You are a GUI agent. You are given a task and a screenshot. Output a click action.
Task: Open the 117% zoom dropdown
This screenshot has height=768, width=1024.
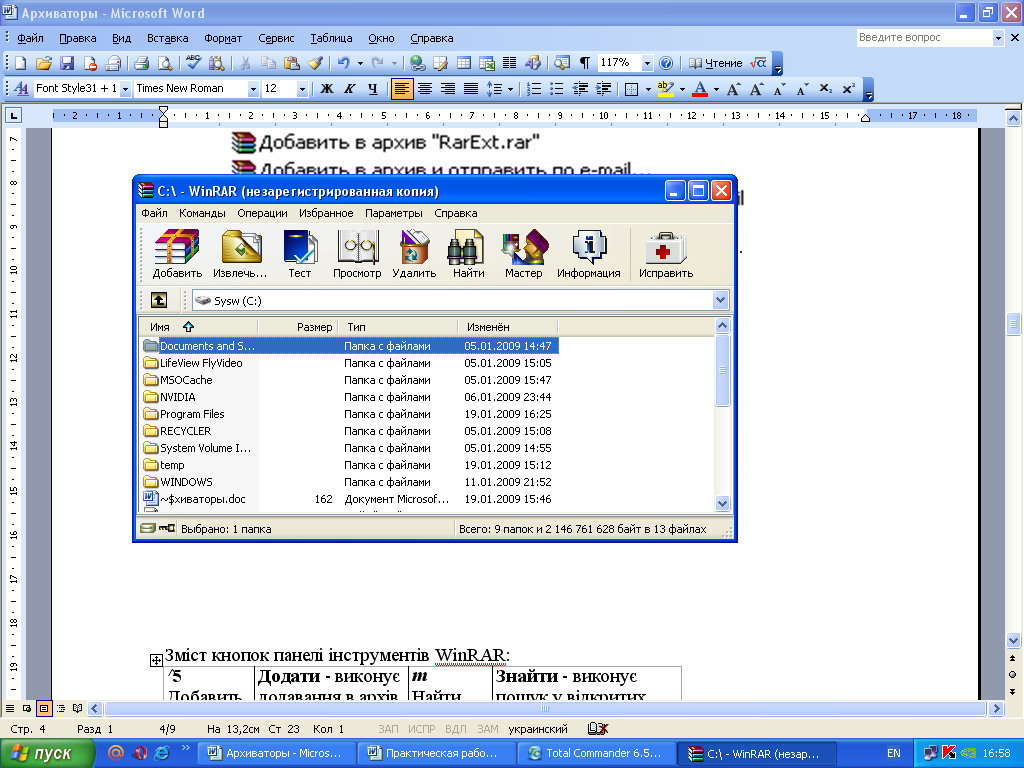(647, 63)
